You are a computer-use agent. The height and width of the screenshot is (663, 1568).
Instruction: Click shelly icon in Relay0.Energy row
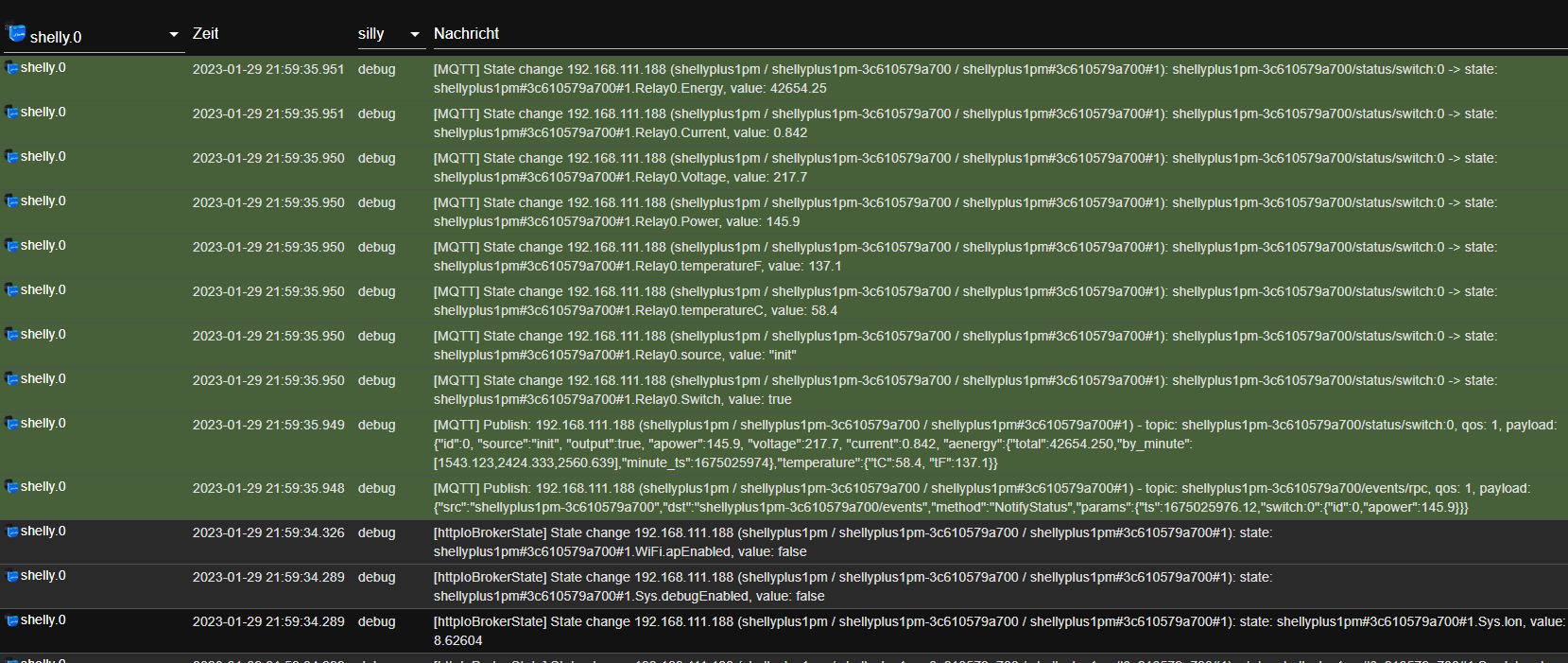tap(12, 67)
